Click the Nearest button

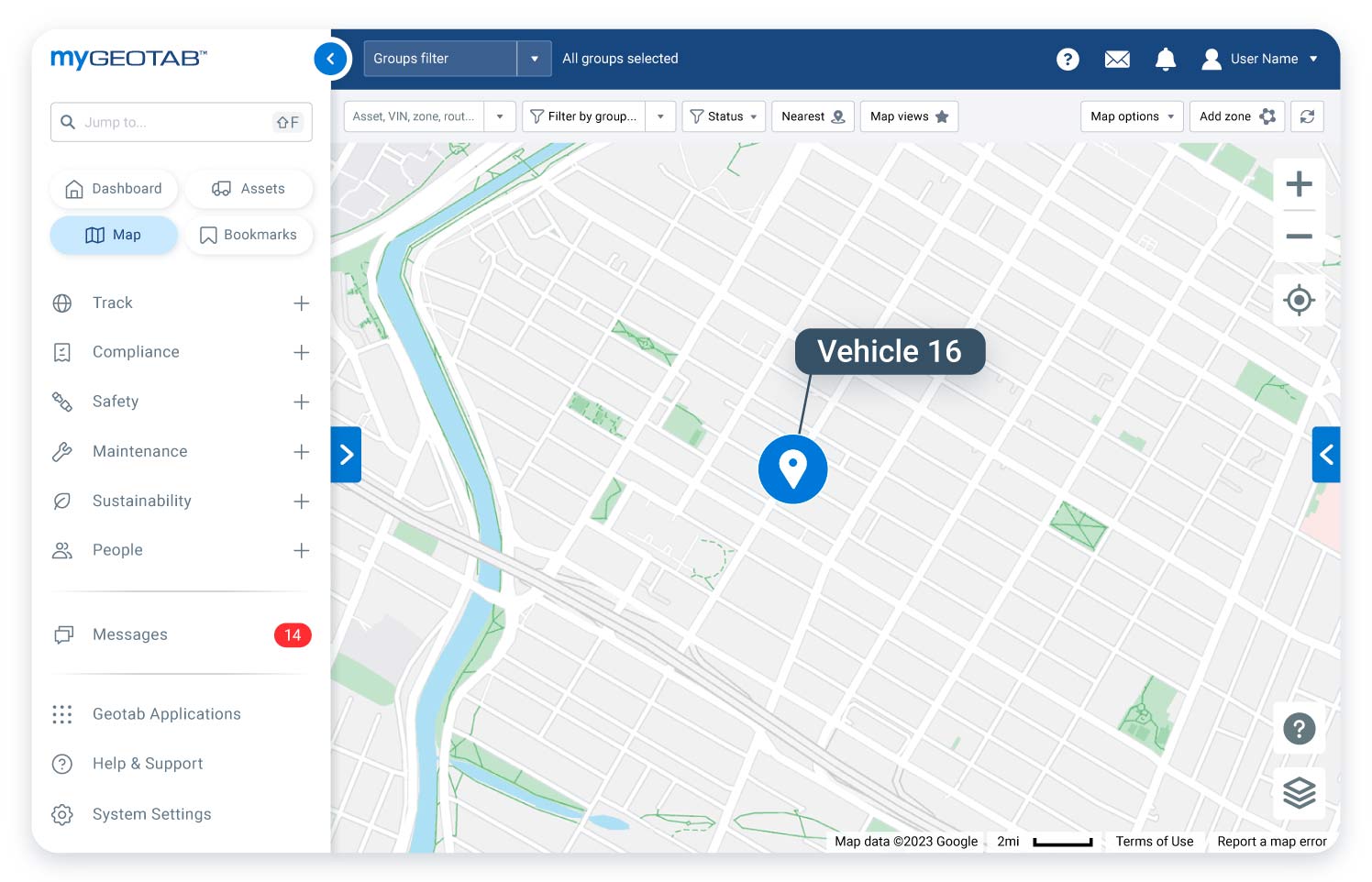[x=813, y=116]
